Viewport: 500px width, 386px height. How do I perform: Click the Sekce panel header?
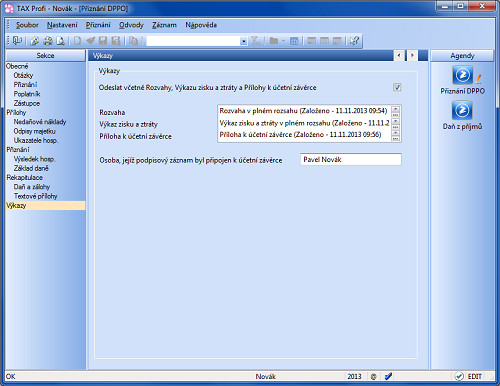pyautogui.click(x=45, y=55)
